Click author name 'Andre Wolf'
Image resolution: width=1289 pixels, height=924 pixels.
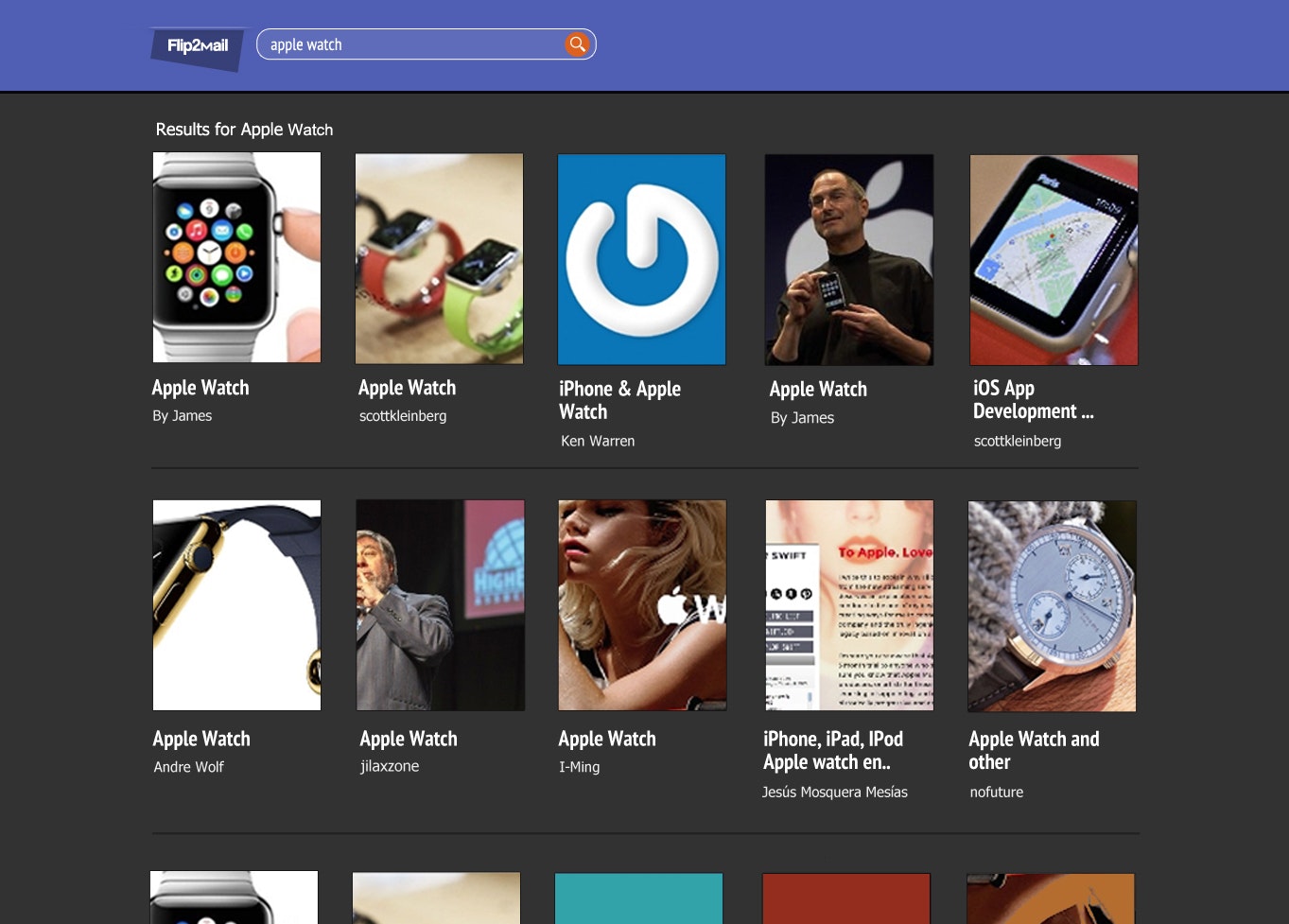pos(188,767)
